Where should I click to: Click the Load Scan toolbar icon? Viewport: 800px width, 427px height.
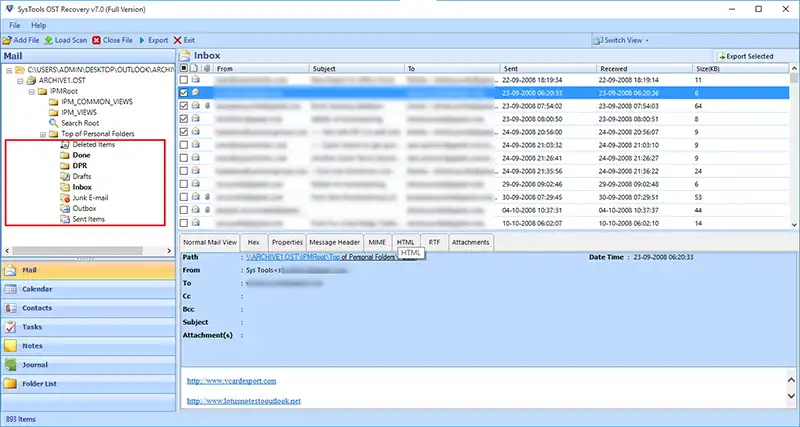tap(48, 40)
